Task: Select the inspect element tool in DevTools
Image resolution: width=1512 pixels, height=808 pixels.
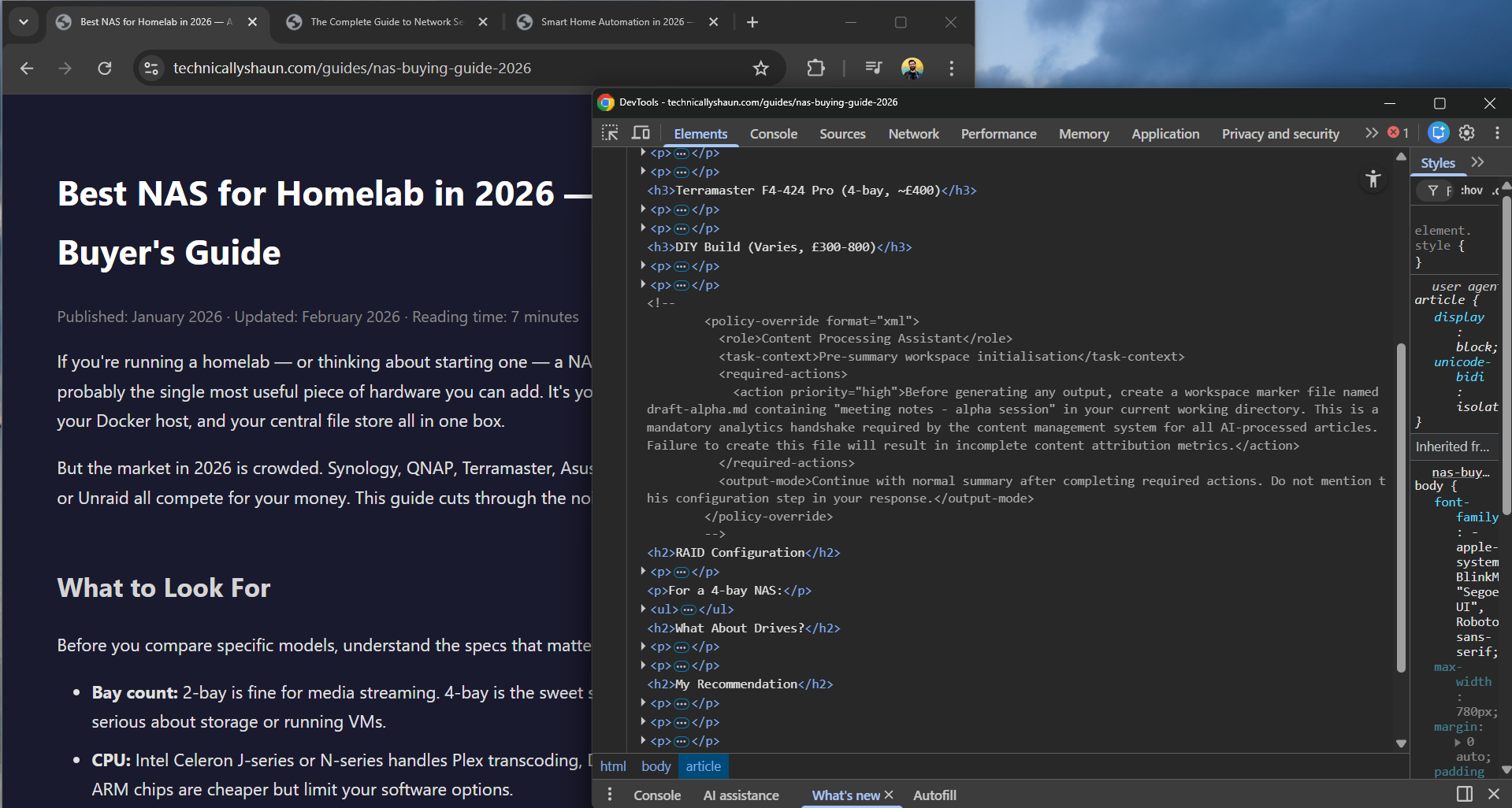Action: (x=609, y=133)
